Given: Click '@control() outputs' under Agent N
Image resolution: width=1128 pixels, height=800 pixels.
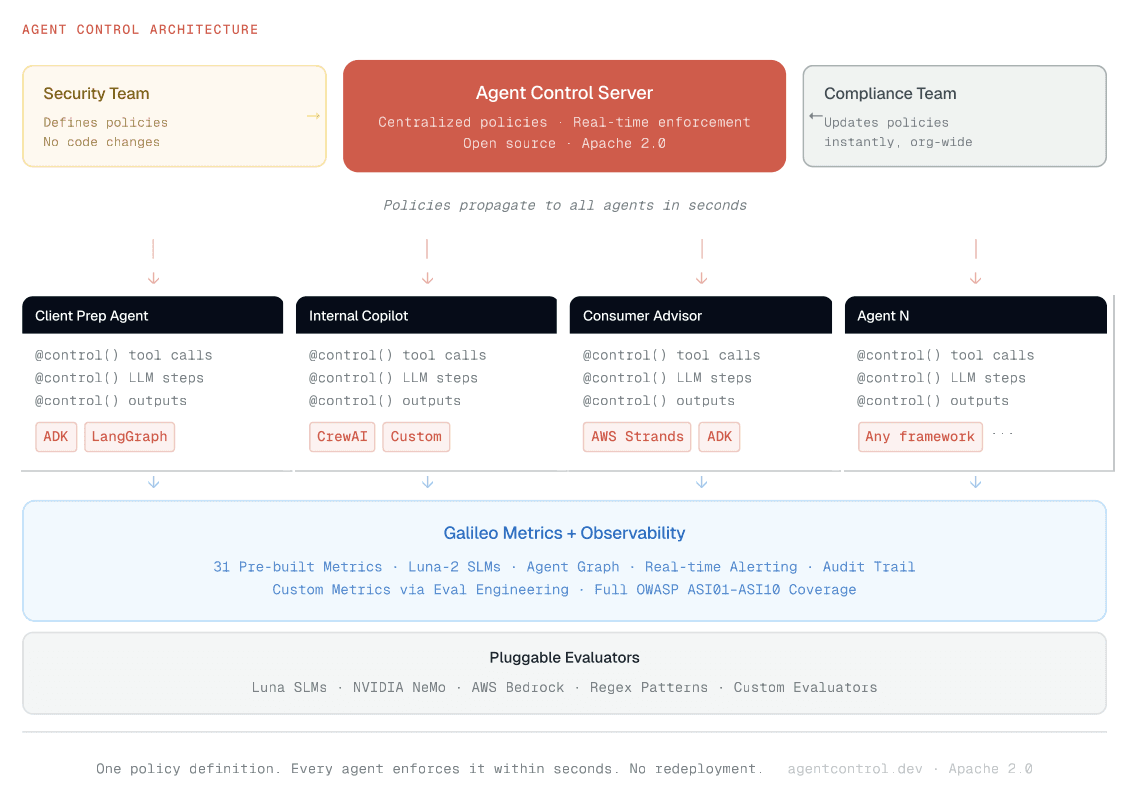Looking at the screenshot, I should 933,401.
